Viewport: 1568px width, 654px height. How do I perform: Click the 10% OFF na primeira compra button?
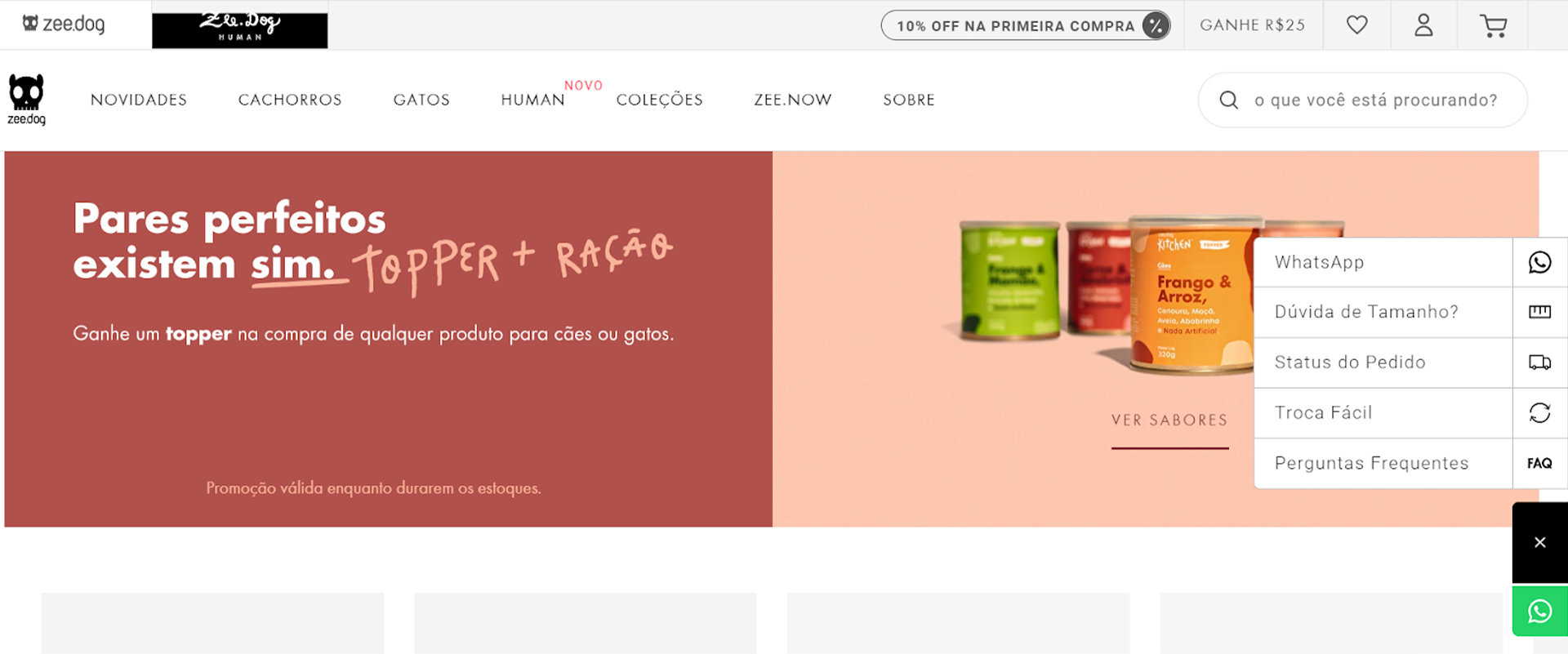pos(1026,25)
